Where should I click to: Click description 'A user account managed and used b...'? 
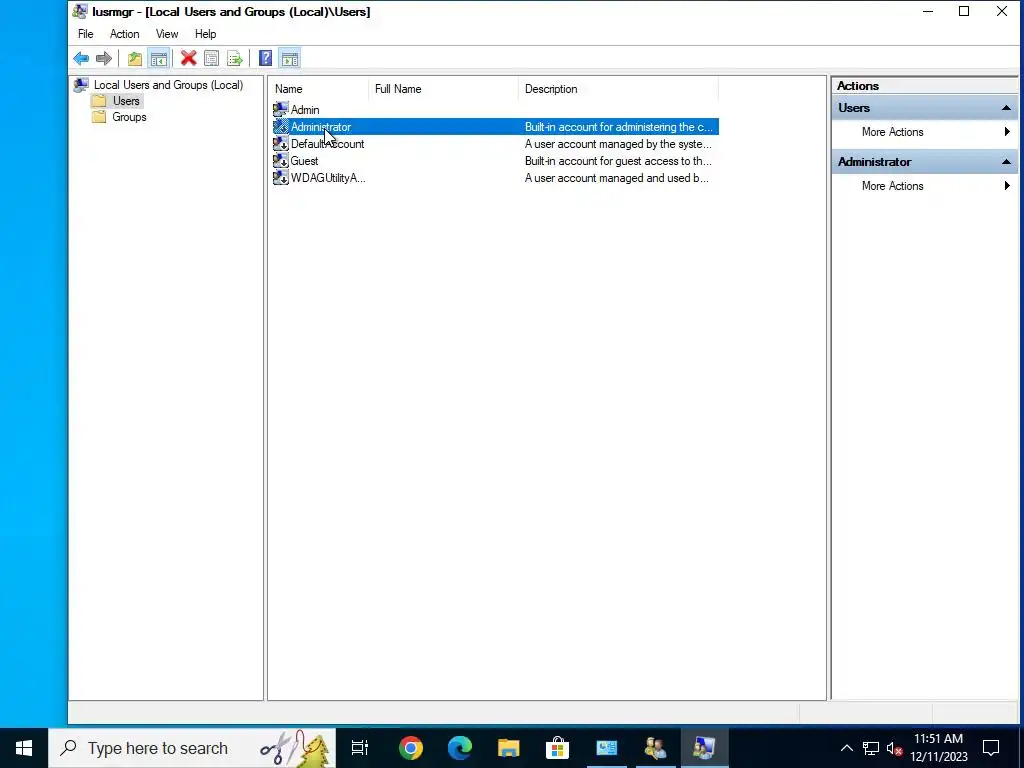[x=616, y=178]
